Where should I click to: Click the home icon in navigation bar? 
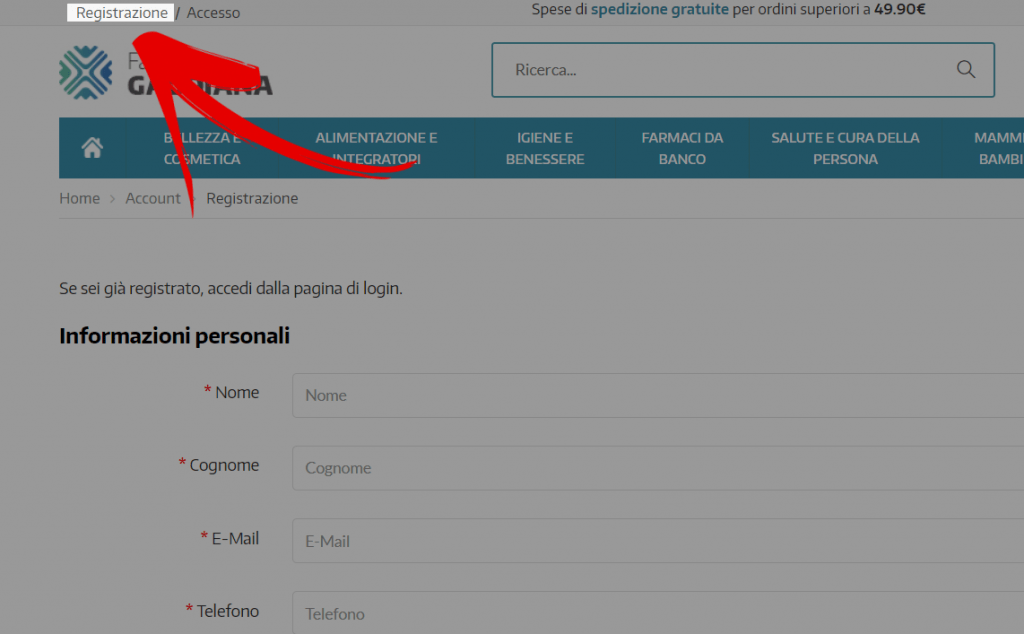tap(92, 148)
